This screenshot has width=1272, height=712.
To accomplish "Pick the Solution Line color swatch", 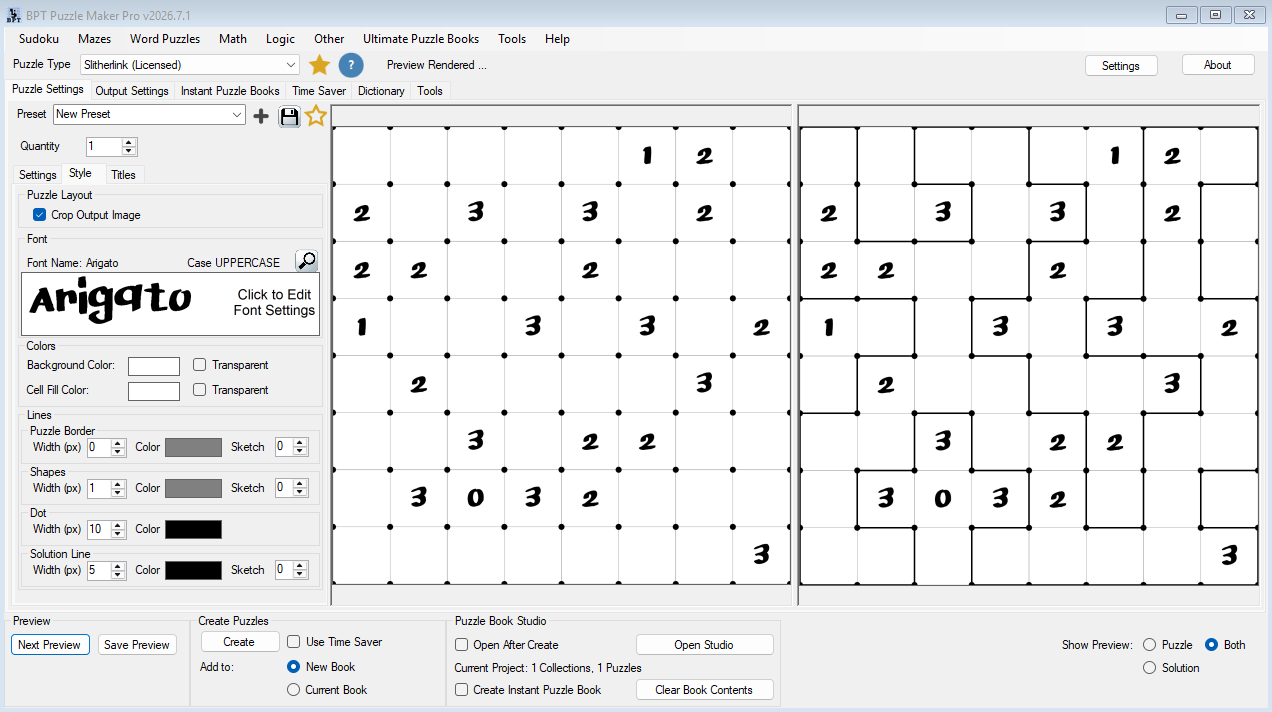I will pyautogui.click(x=193, y=570).
